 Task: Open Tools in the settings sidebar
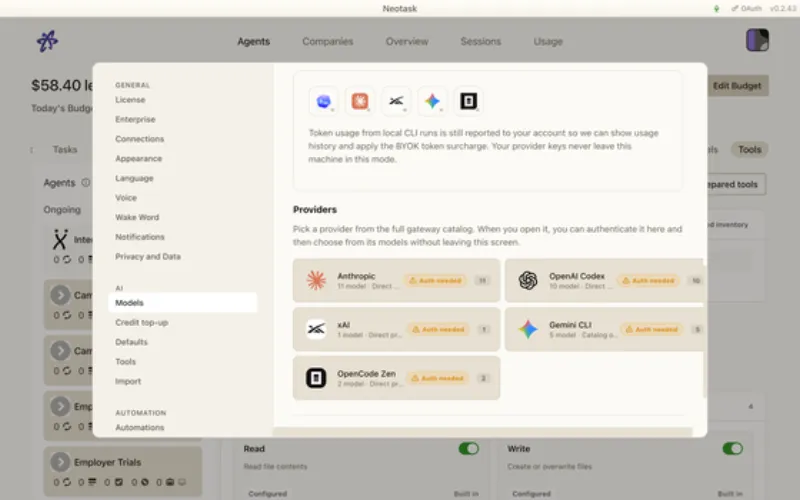[126, 362]
